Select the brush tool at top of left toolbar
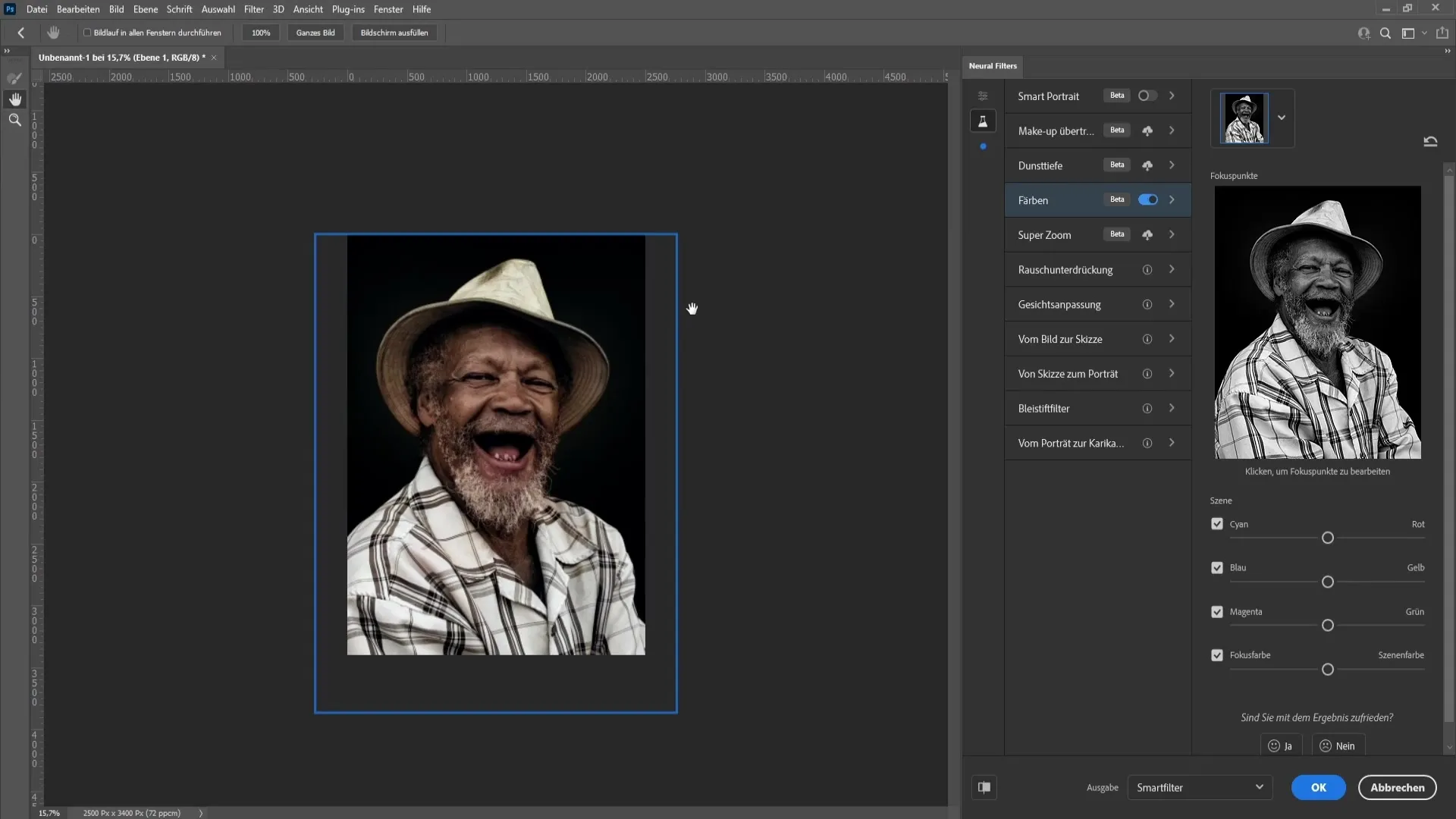This screenshot has height=819, width=1456. coord(14,78)
